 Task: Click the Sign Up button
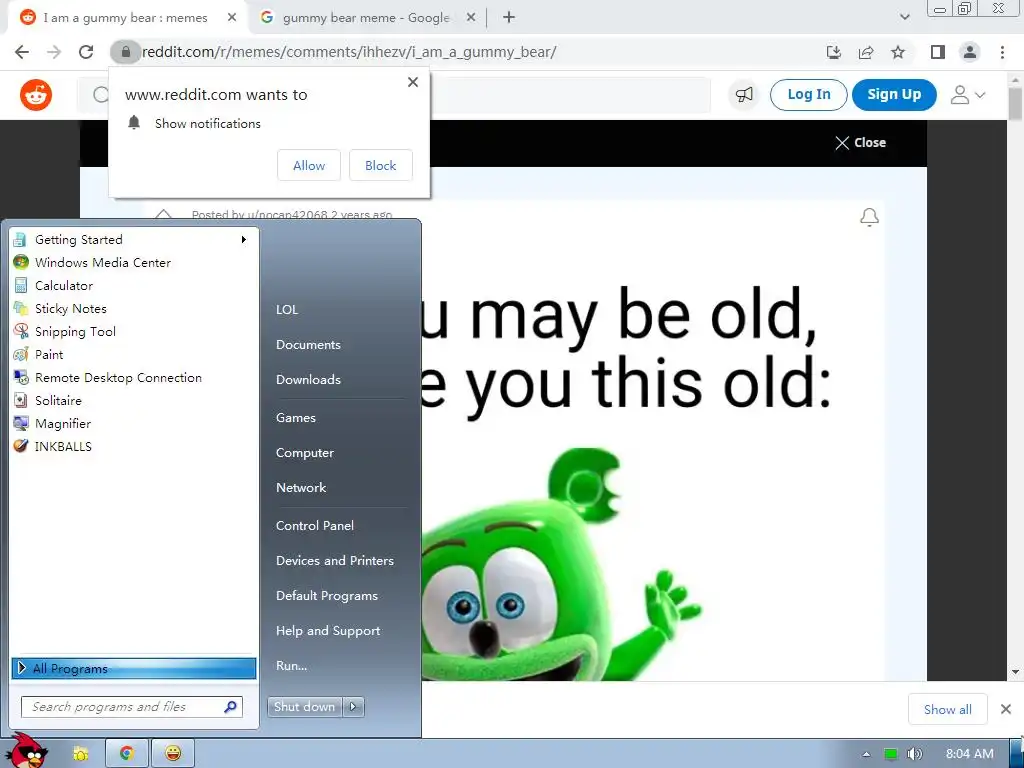[x=894, y=95]
